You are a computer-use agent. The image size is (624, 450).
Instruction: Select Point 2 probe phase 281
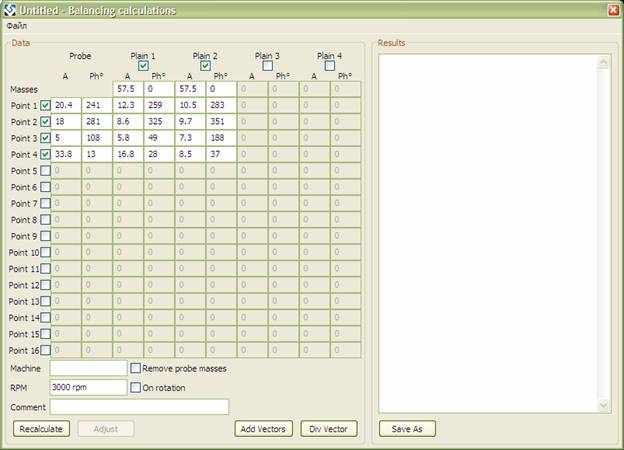[97, 121]
